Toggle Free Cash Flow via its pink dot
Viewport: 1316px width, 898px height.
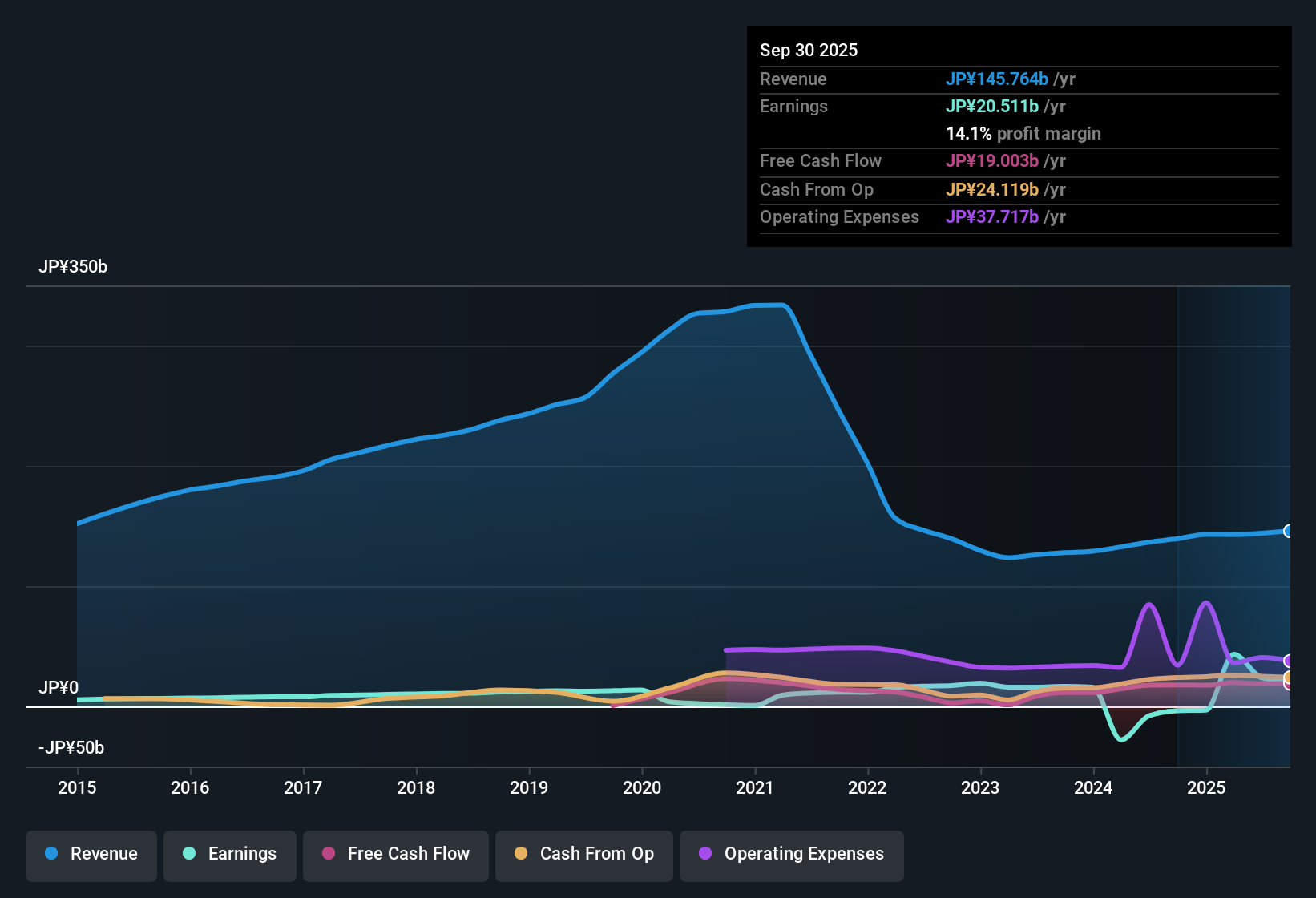(x=329, y=855)
